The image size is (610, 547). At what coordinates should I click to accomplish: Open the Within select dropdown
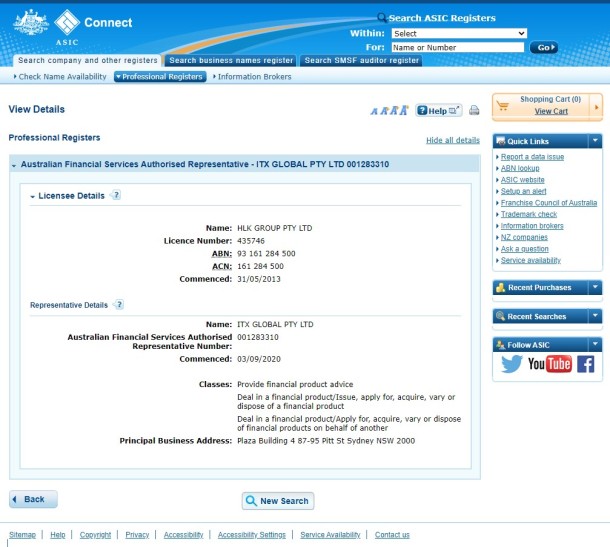click(x=459, y=33)
